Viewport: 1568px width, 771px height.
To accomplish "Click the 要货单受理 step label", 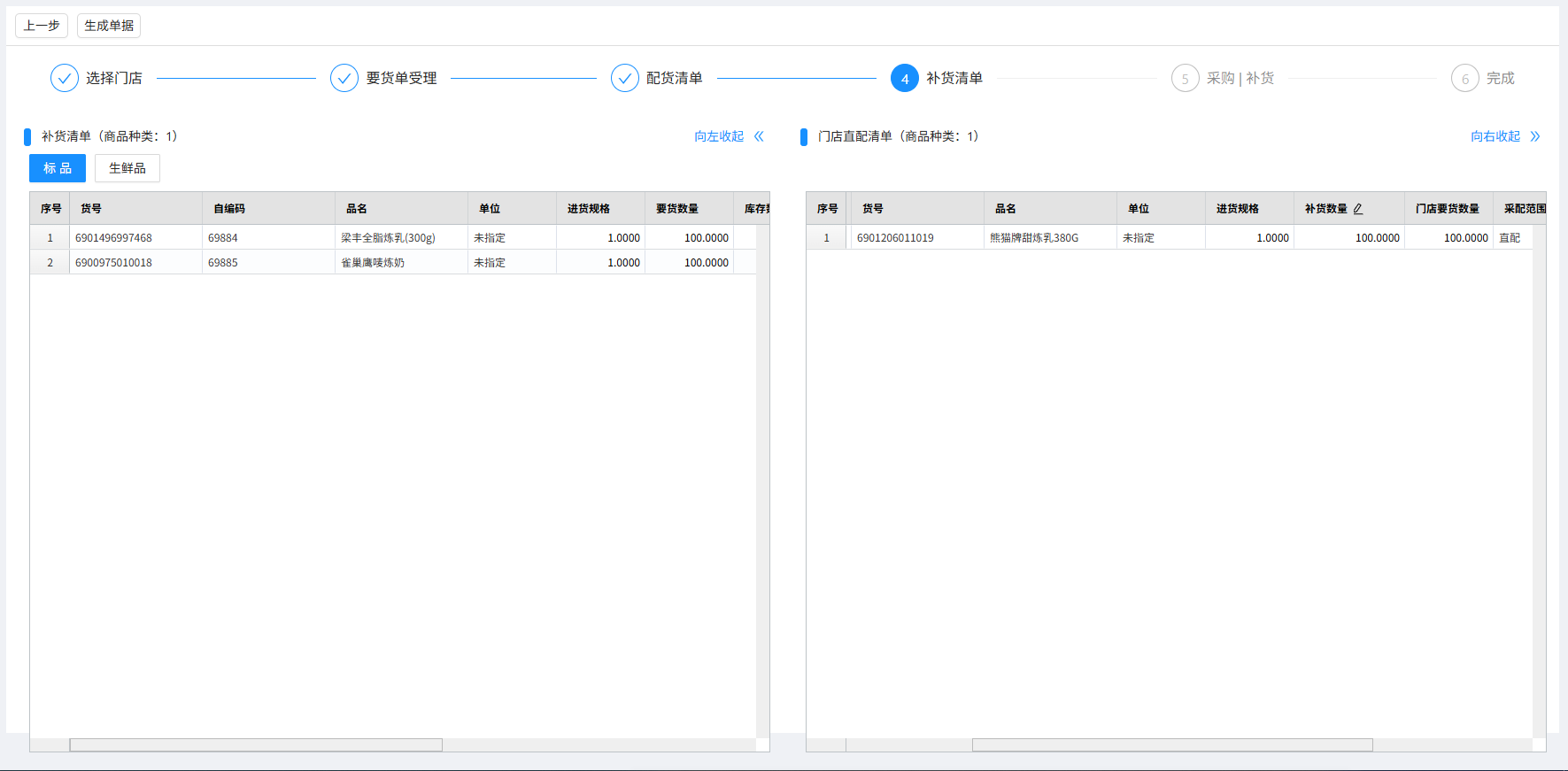I will (402, 78).
